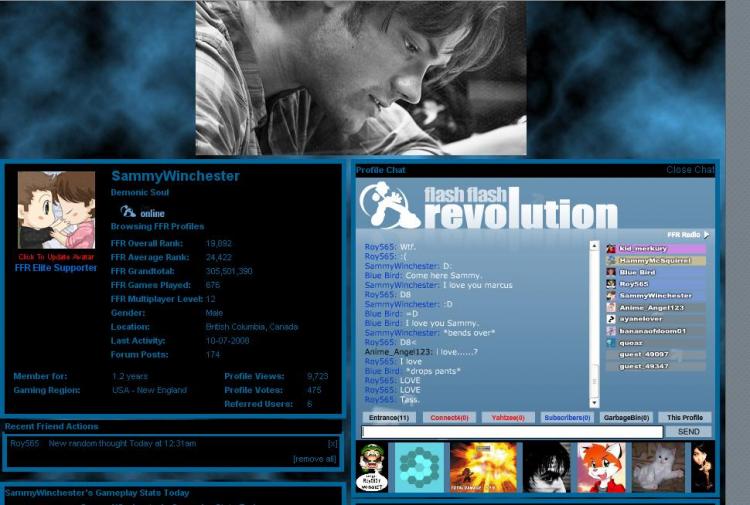Viewport: 750px width, 505px height.
Task: Open the FFR Radio arrow icon
Action: 706,235
